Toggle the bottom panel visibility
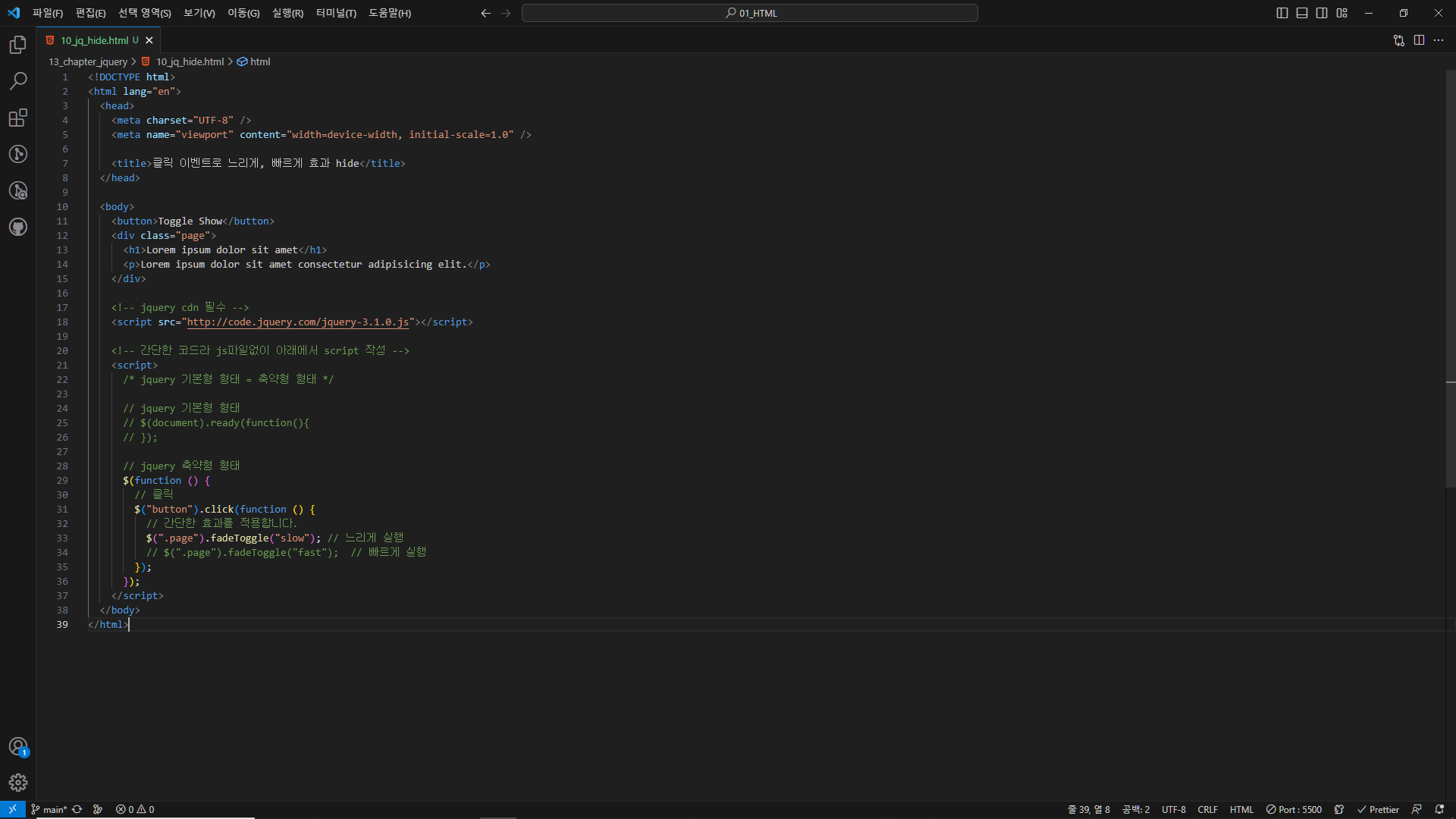This screenshot has width=1456, height=819. coord(1302,13)
